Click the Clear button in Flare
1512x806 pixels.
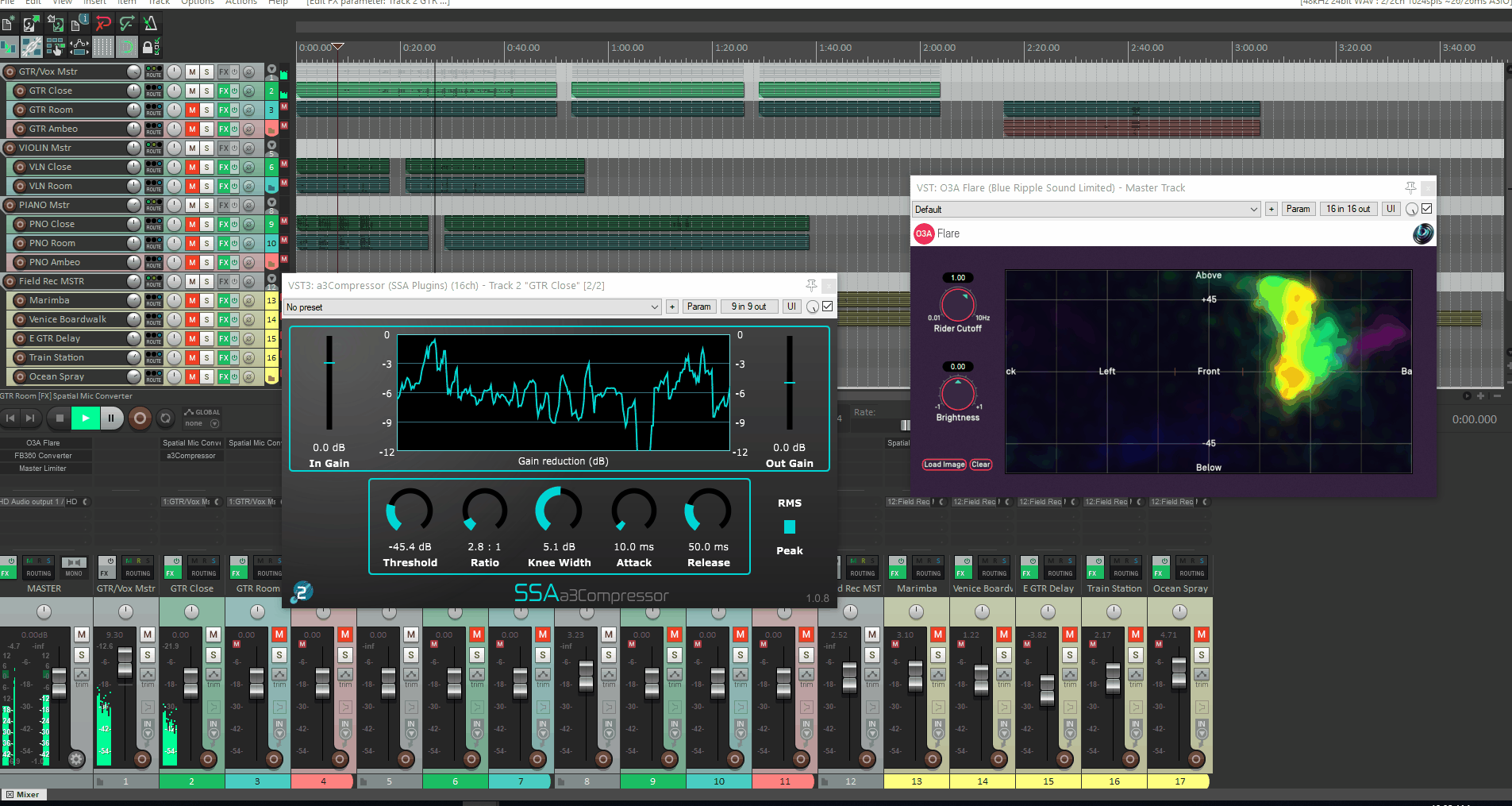click(x=981, y=465)
